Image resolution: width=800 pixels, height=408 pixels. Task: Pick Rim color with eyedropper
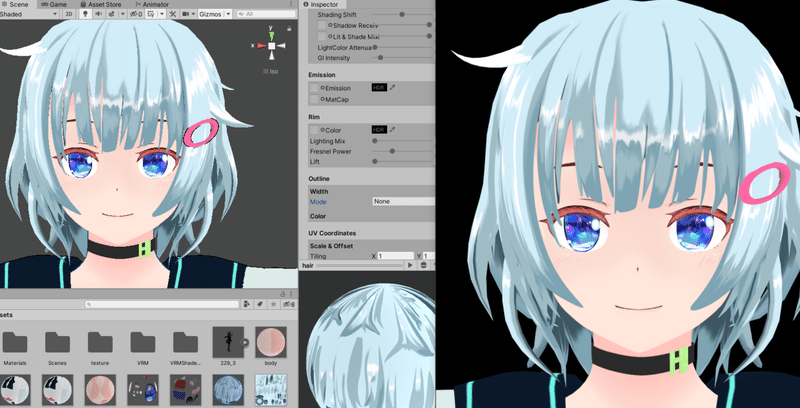click(392, 130)
